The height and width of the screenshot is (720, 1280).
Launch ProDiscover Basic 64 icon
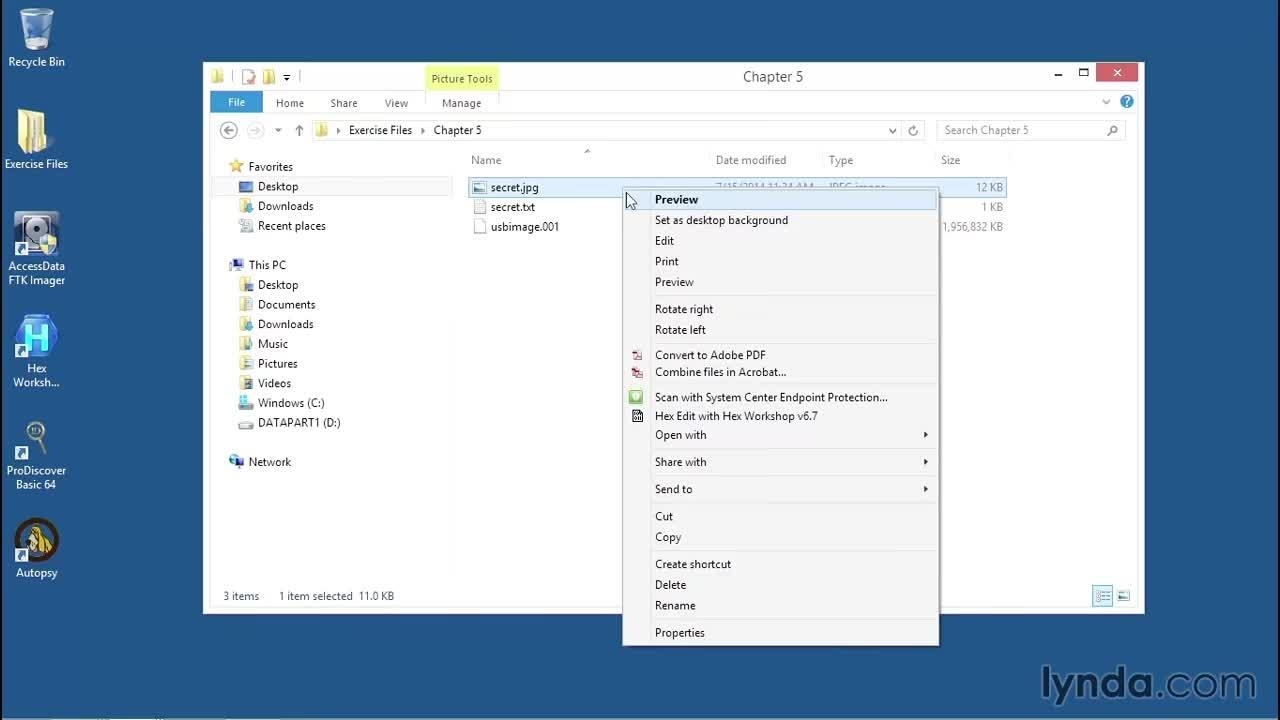click(37, 455)
